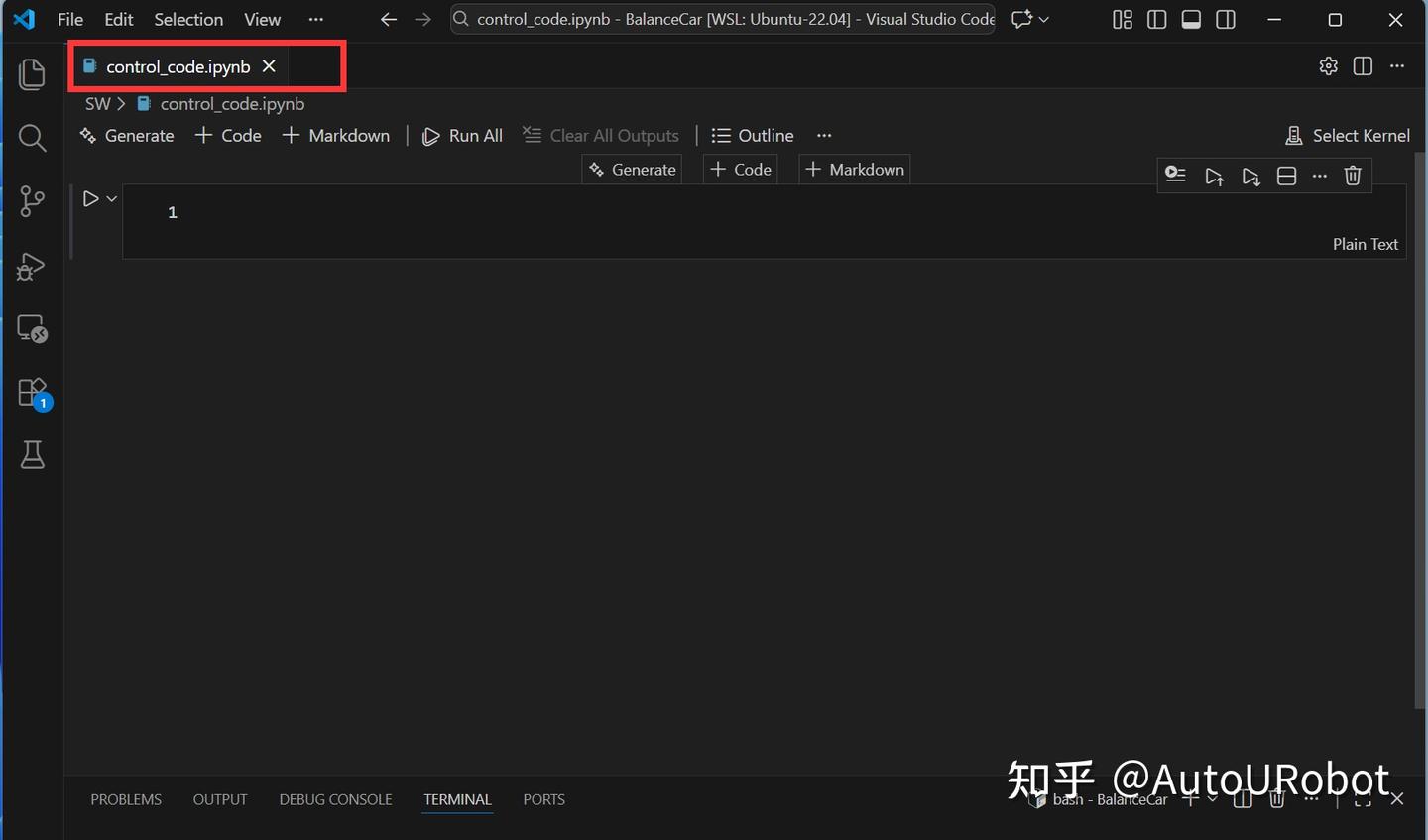1428x840 pixels.
Task: Open the Source Control view
Action: click(x=32, y=201)
